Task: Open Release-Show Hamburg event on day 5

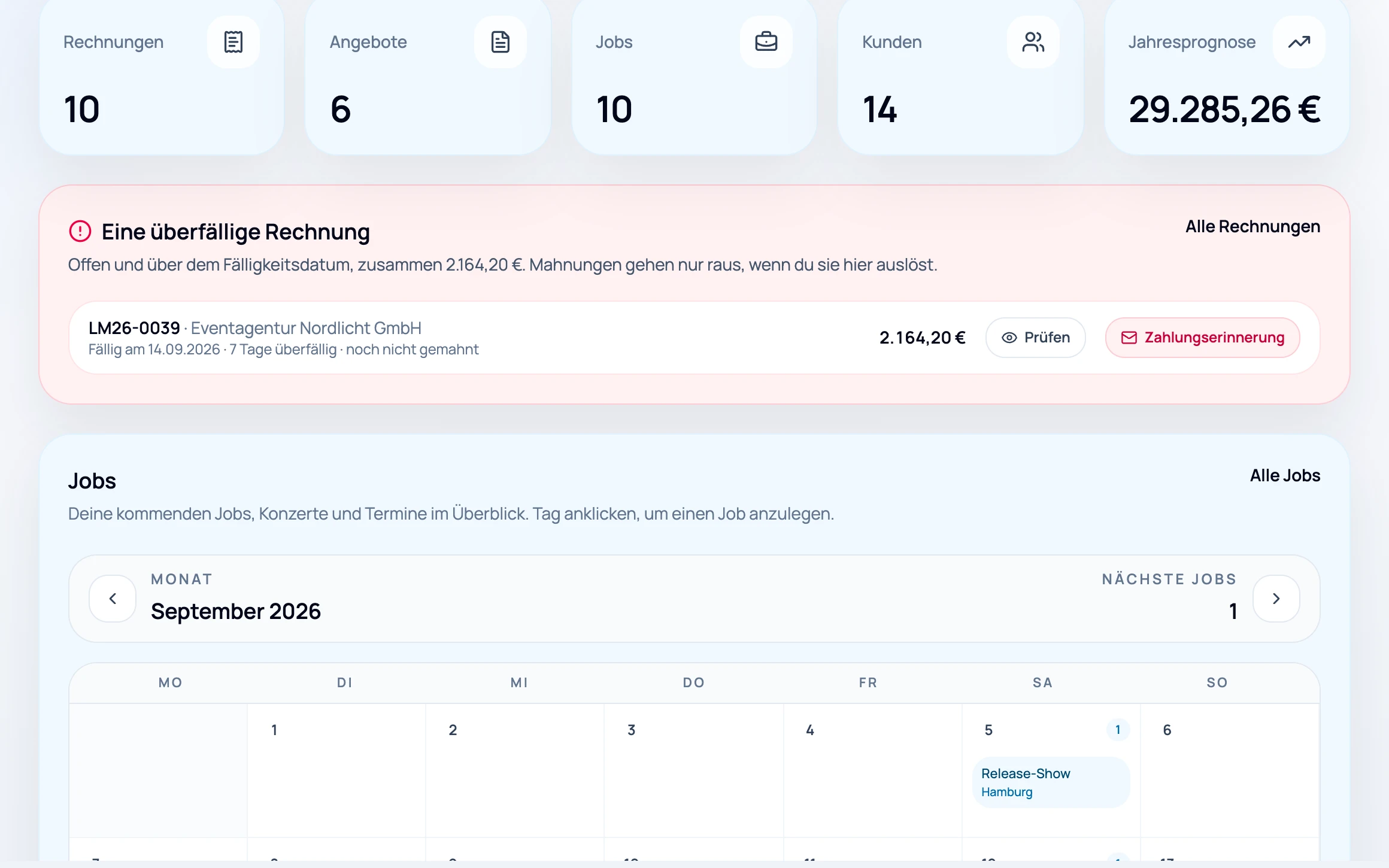Action: coord(1051,782)
